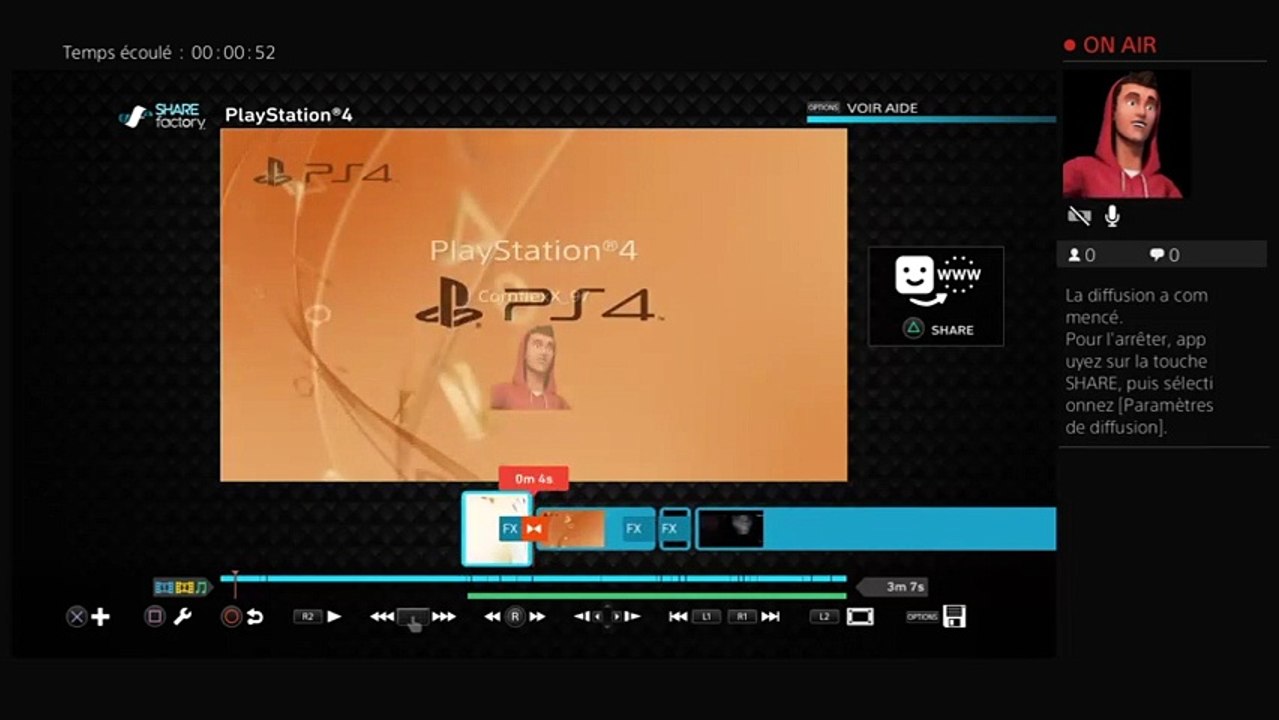Screen dimensions: 1279x720
Task: Click the triangle button icon next to SHARE
Action: click(x=913, y=329)
